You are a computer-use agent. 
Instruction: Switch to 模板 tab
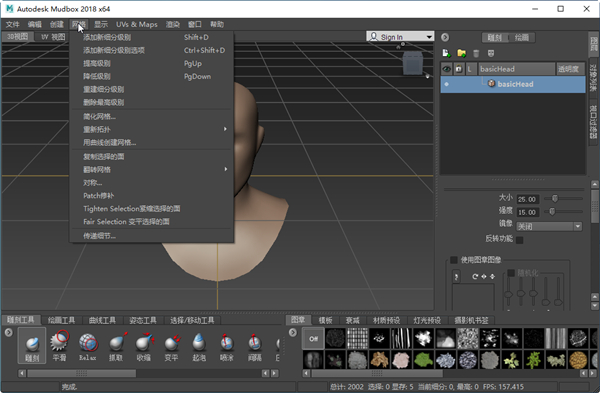click(x=326, y=320)
